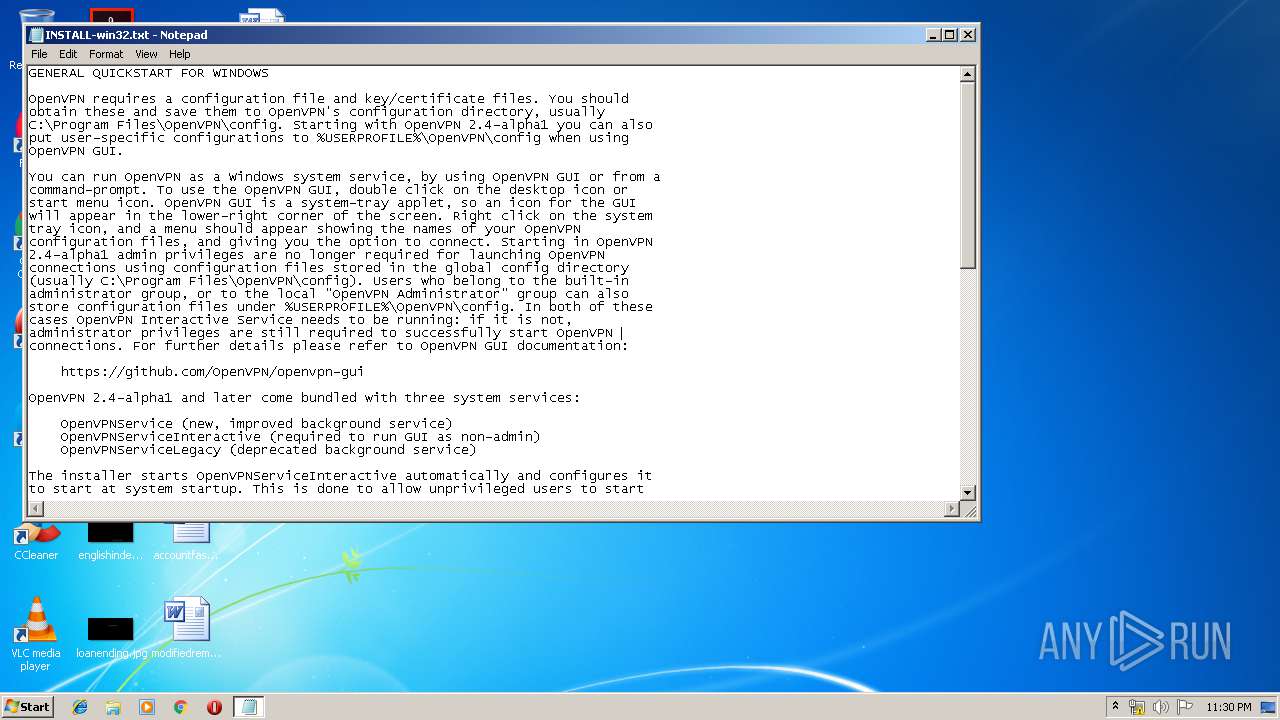Click the Notepad taskbar button
The width and height of the screenshot is (1280, 720).
click(249, 707)
